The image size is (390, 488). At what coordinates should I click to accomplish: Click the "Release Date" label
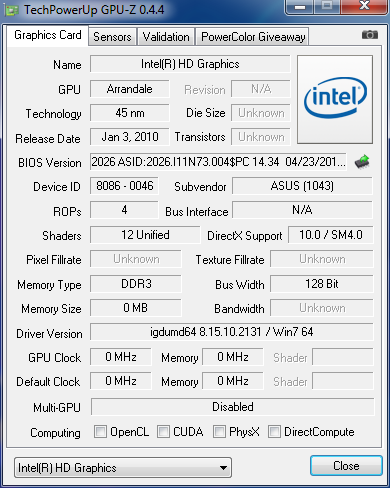(48, 139)
